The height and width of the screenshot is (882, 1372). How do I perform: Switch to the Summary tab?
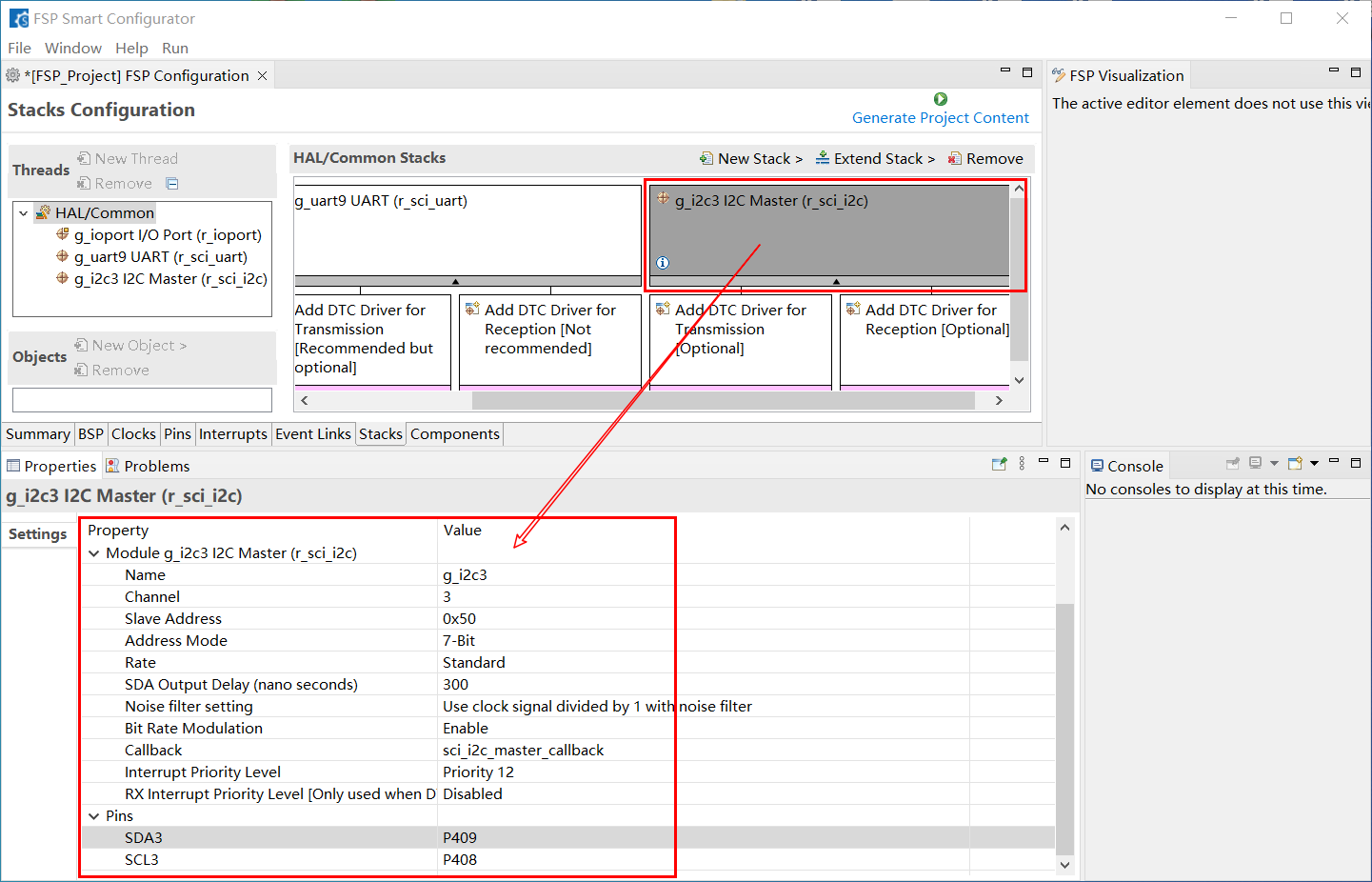(38, 433)
